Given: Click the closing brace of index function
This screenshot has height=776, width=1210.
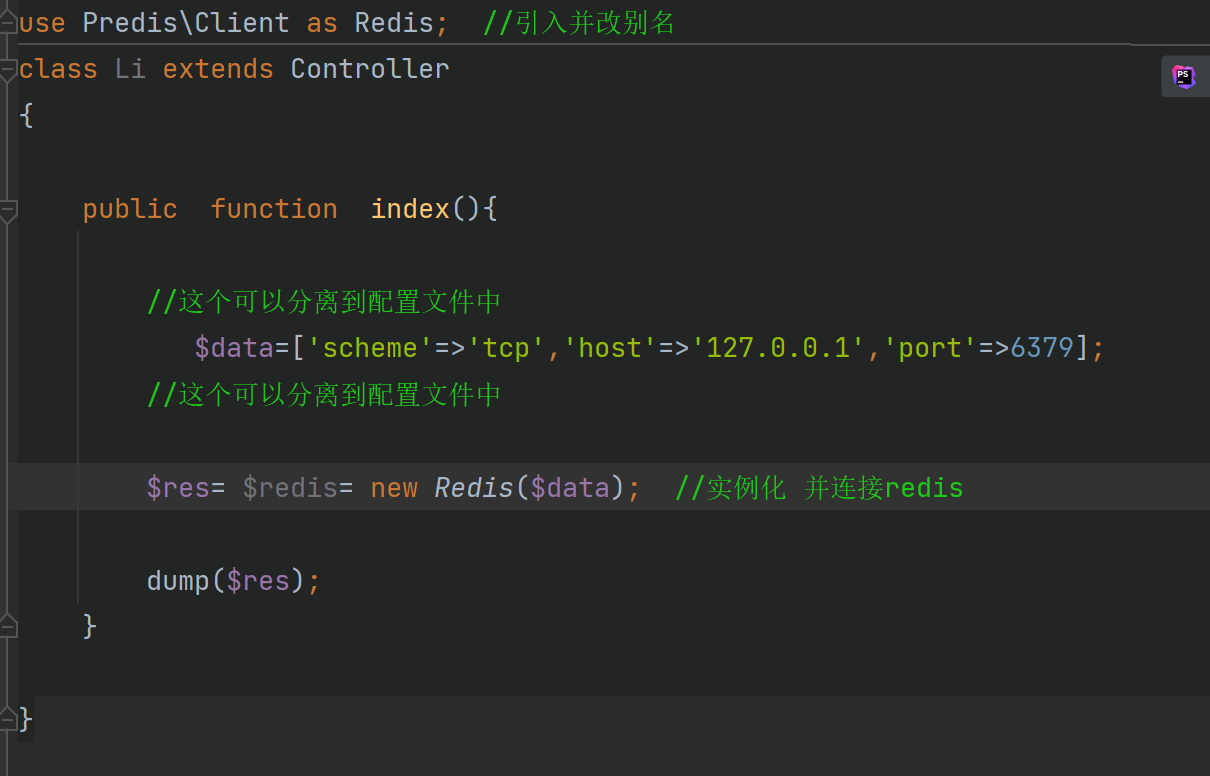Looking at the screenshot, I should (x=90, y=626).
